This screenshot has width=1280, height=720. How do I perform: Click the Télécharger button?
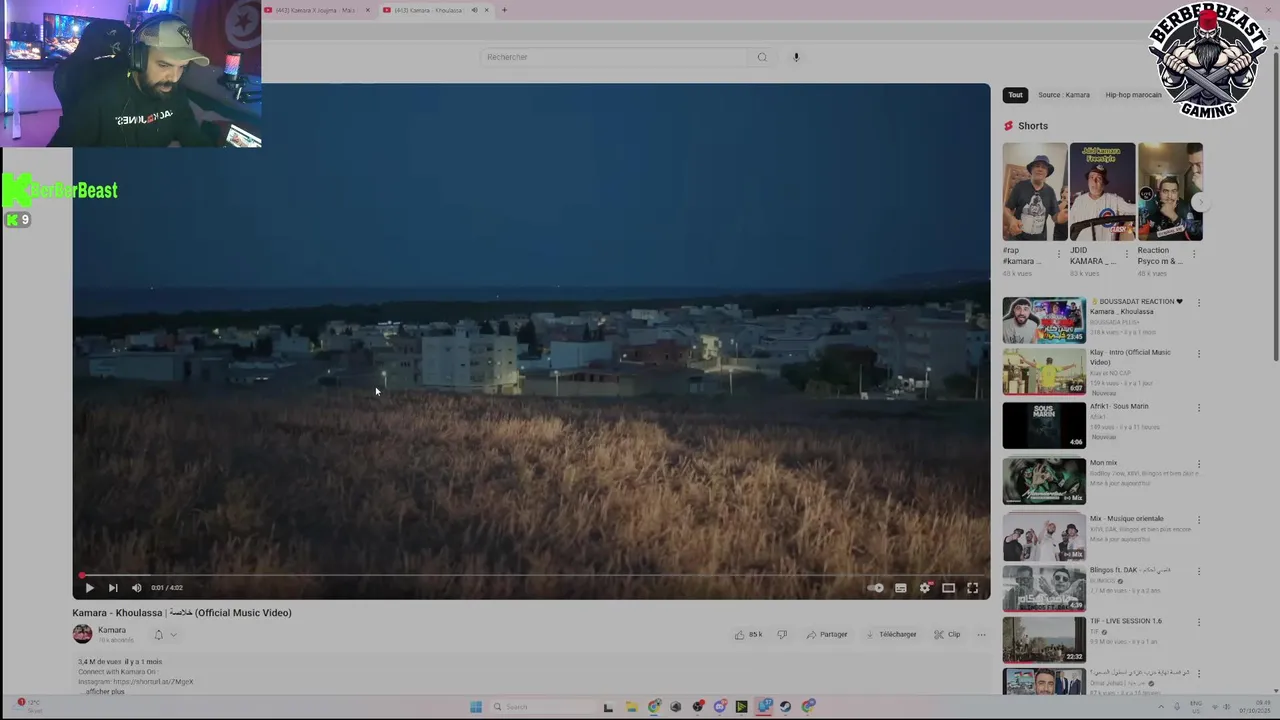click(x=891, y=634)
